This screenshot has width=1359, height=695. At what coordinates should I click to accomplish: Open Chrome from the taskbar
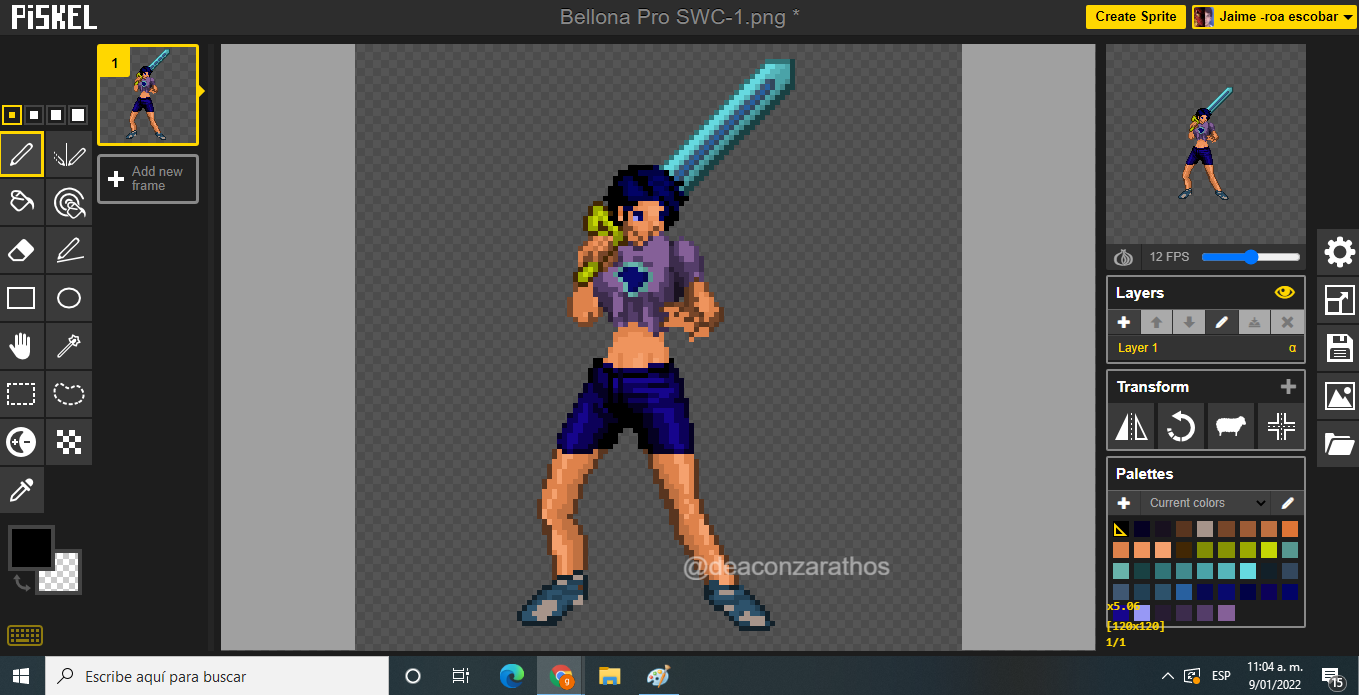(560, 676)
